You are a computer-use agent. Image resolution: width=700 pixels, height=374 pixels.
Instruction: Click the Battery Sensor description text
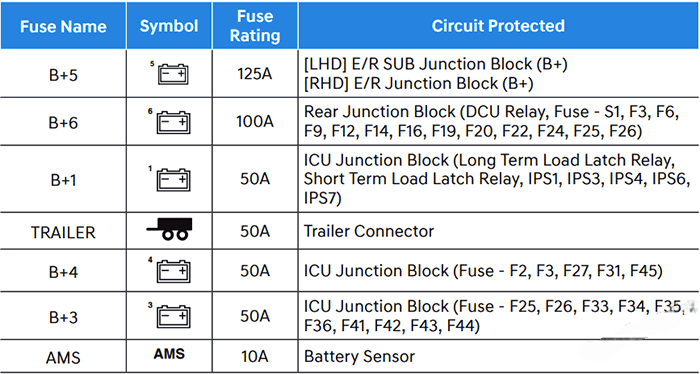click(359, 356)
